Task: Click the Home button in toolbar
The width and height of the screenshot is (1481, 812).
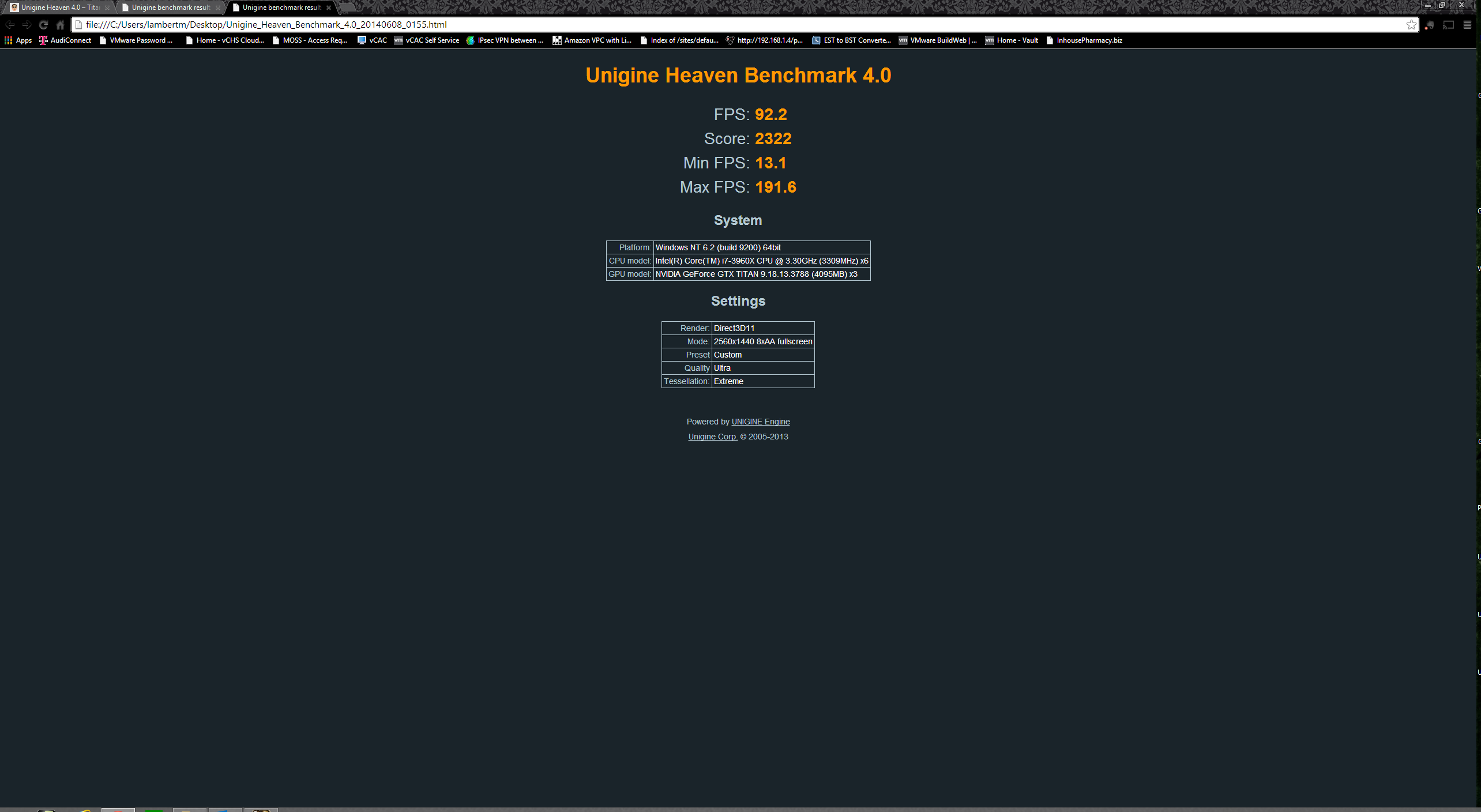Action: [x=60, y=25]
